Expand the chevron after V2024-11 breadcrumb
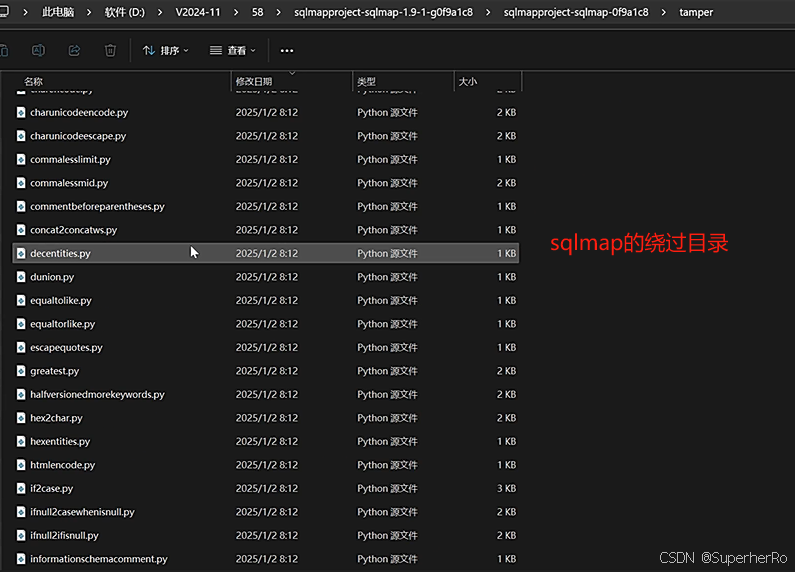 pos(236,12)
